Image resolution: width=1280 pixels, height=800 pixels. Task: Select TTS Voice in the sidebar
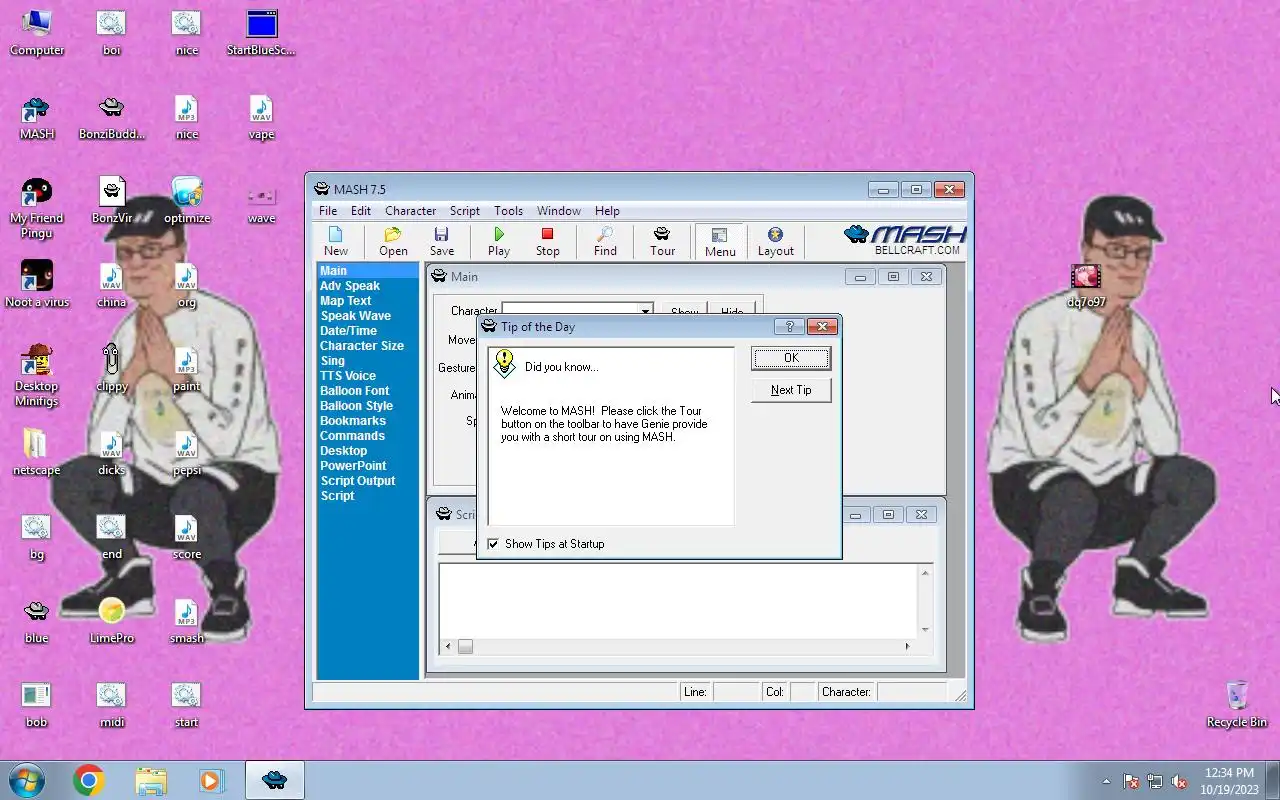348,376
